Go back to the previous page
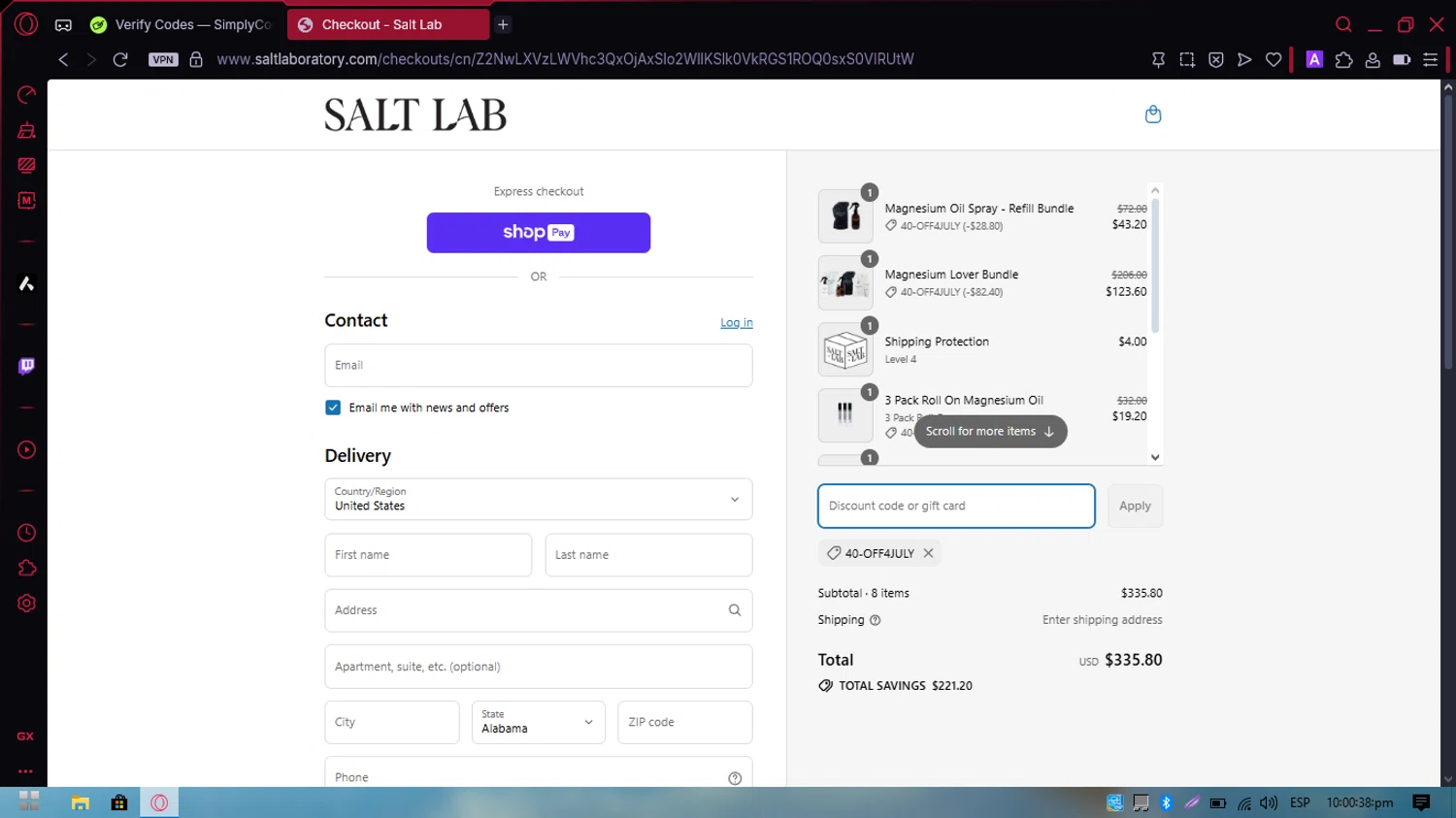The image size is (1456, 818). pyautogui.click(x=63, y=59)
